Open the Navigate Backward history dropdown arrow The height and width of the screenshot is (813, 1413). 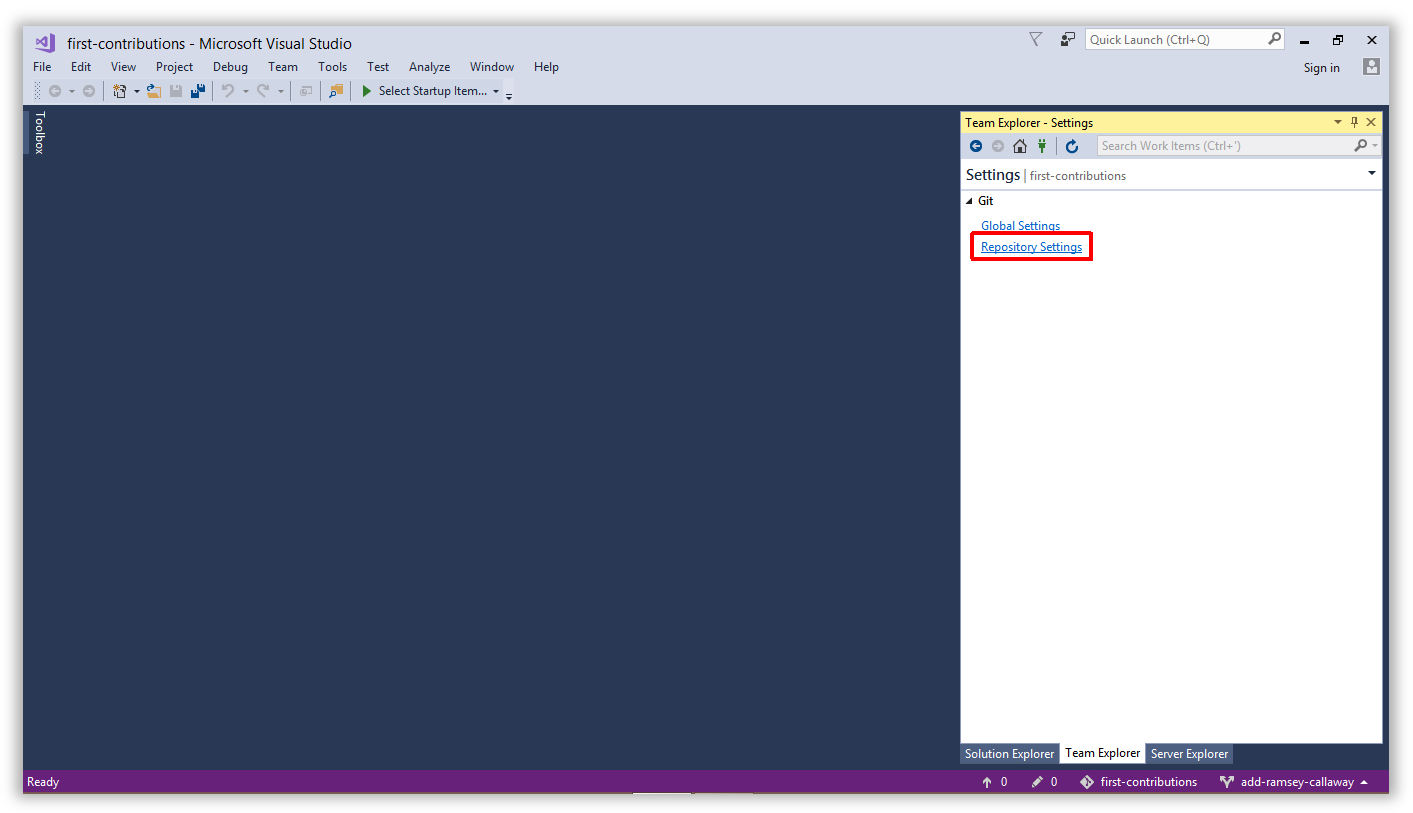(x=71, y=91)
